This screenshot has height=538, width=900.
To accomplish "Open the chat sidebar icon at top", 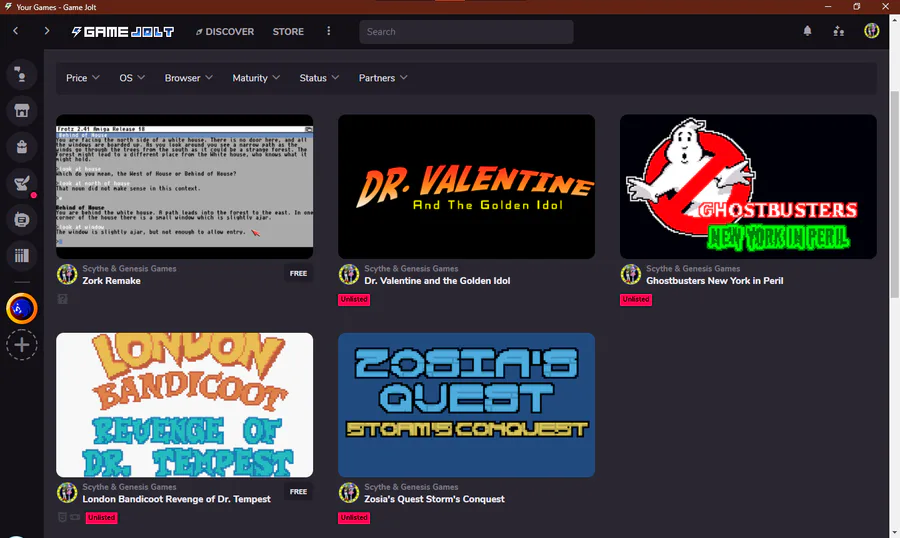I will pos(22,75).
